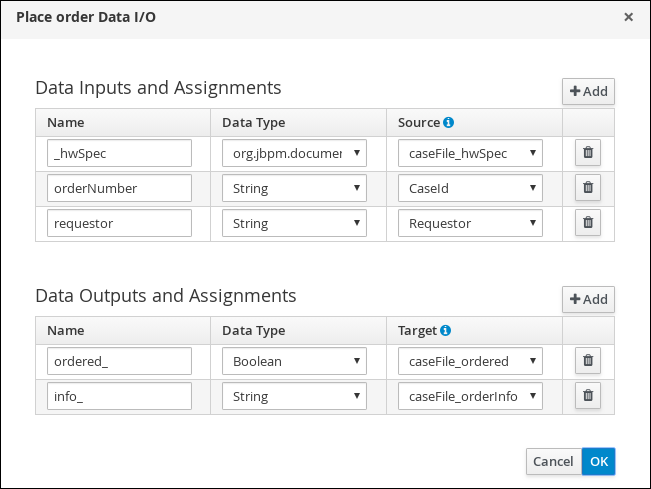651x489 pixels.
Task: Expand the caseFile_orderInfo target dropdown
Action: tap(470, 397)
